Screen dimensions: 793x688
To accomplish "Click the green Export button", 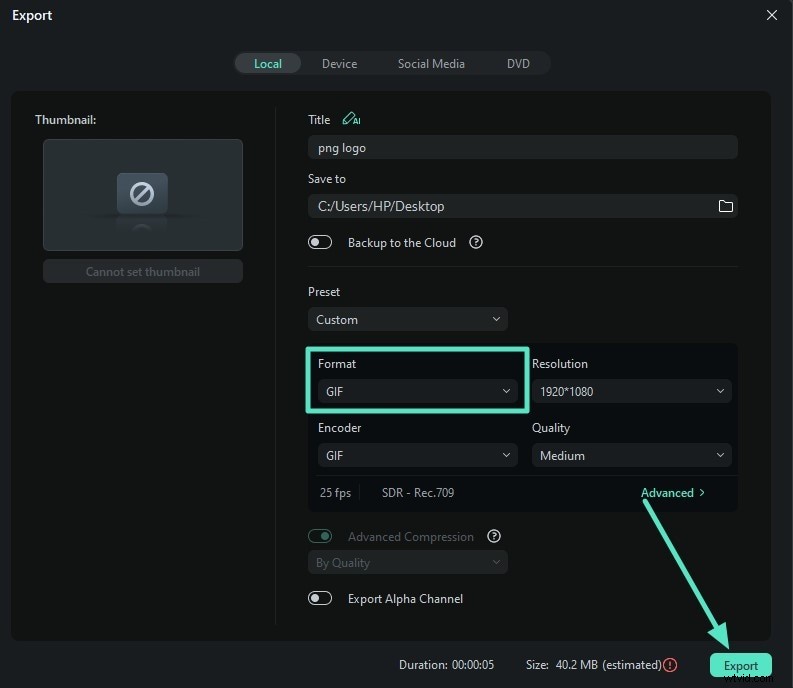I will pos(741,666).
